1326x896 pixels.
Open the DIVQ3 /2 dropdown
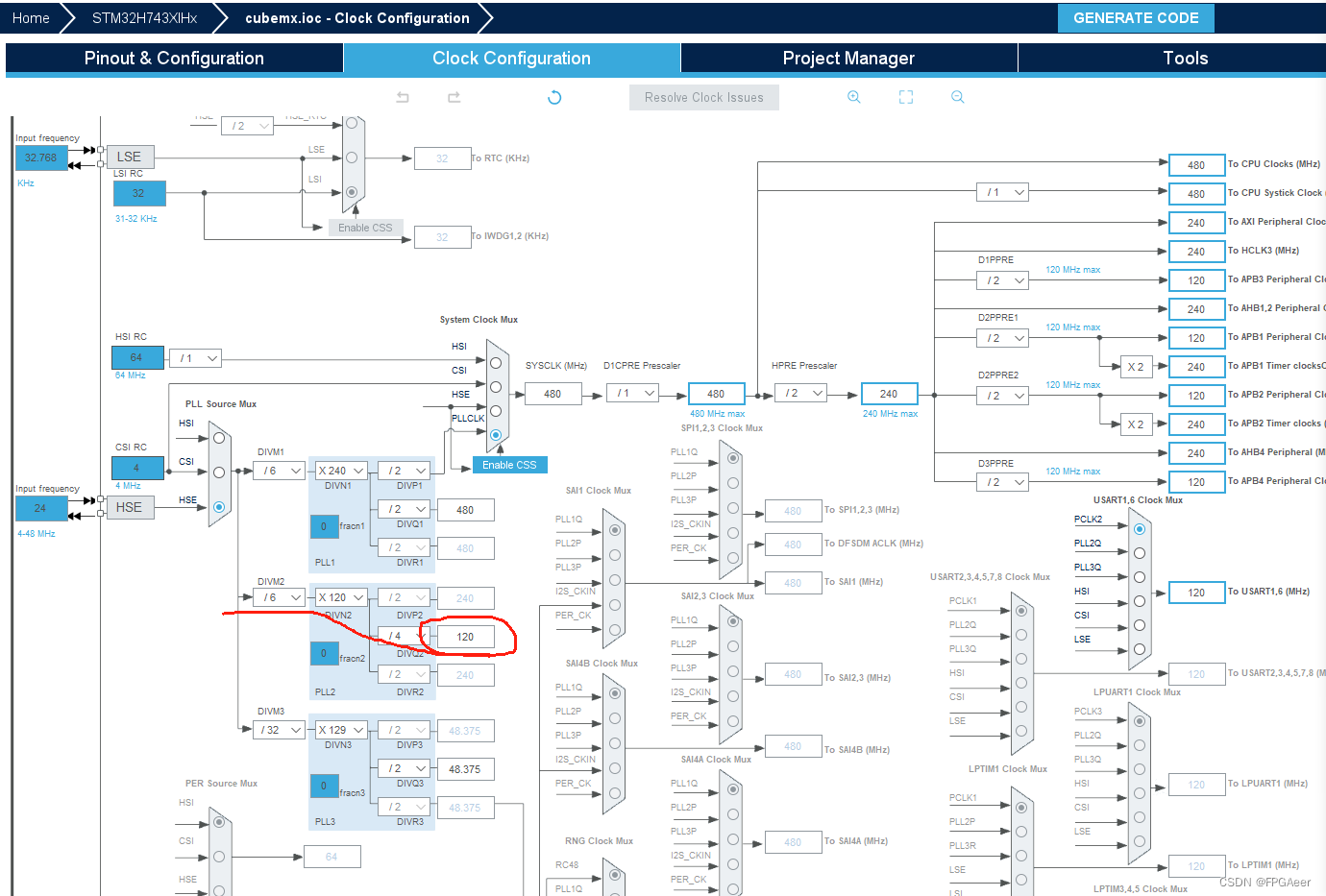[404, 768]
